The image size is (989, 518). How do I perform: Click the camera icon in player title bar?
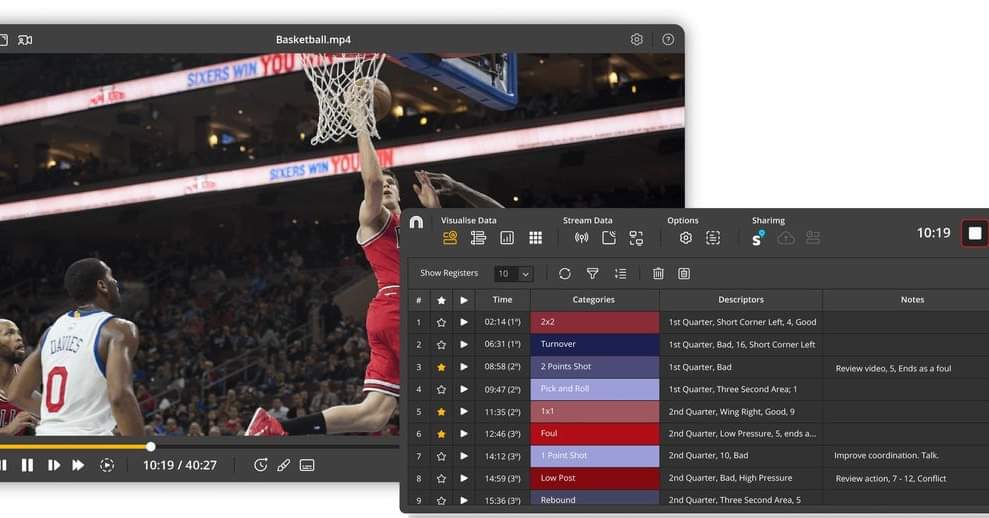click(25, 40)
